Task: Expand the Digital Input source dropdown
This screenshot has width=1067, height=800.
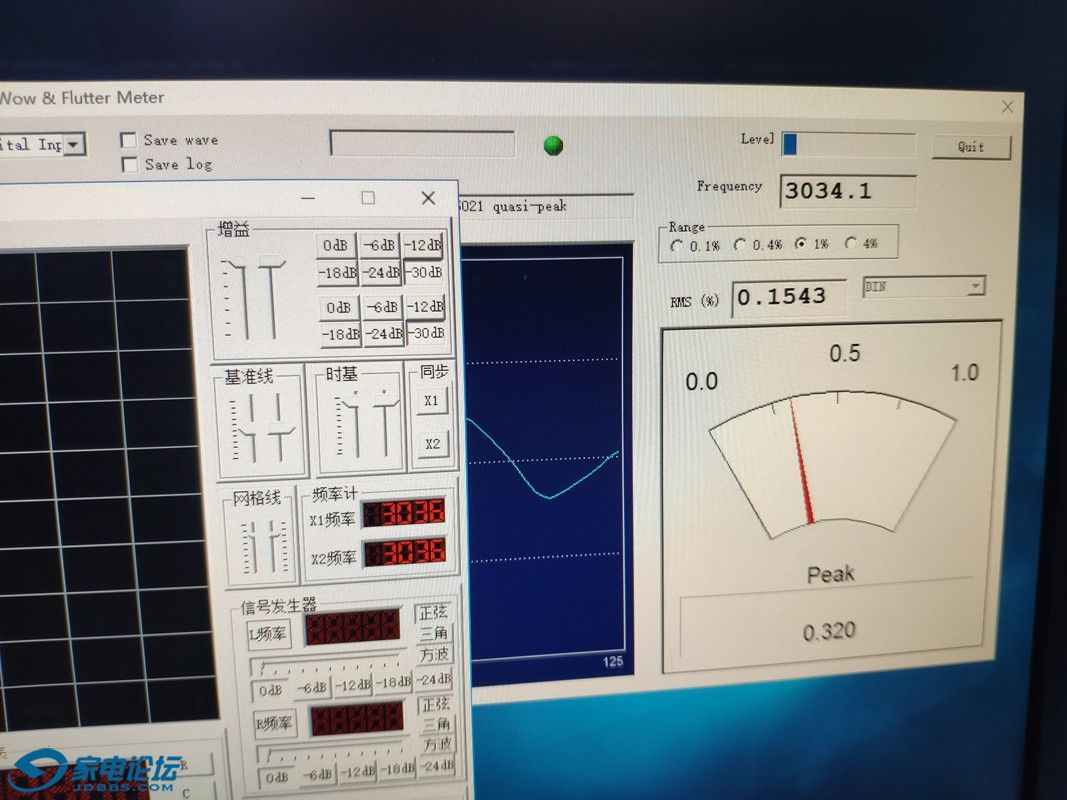Action: tap(75, 144)
